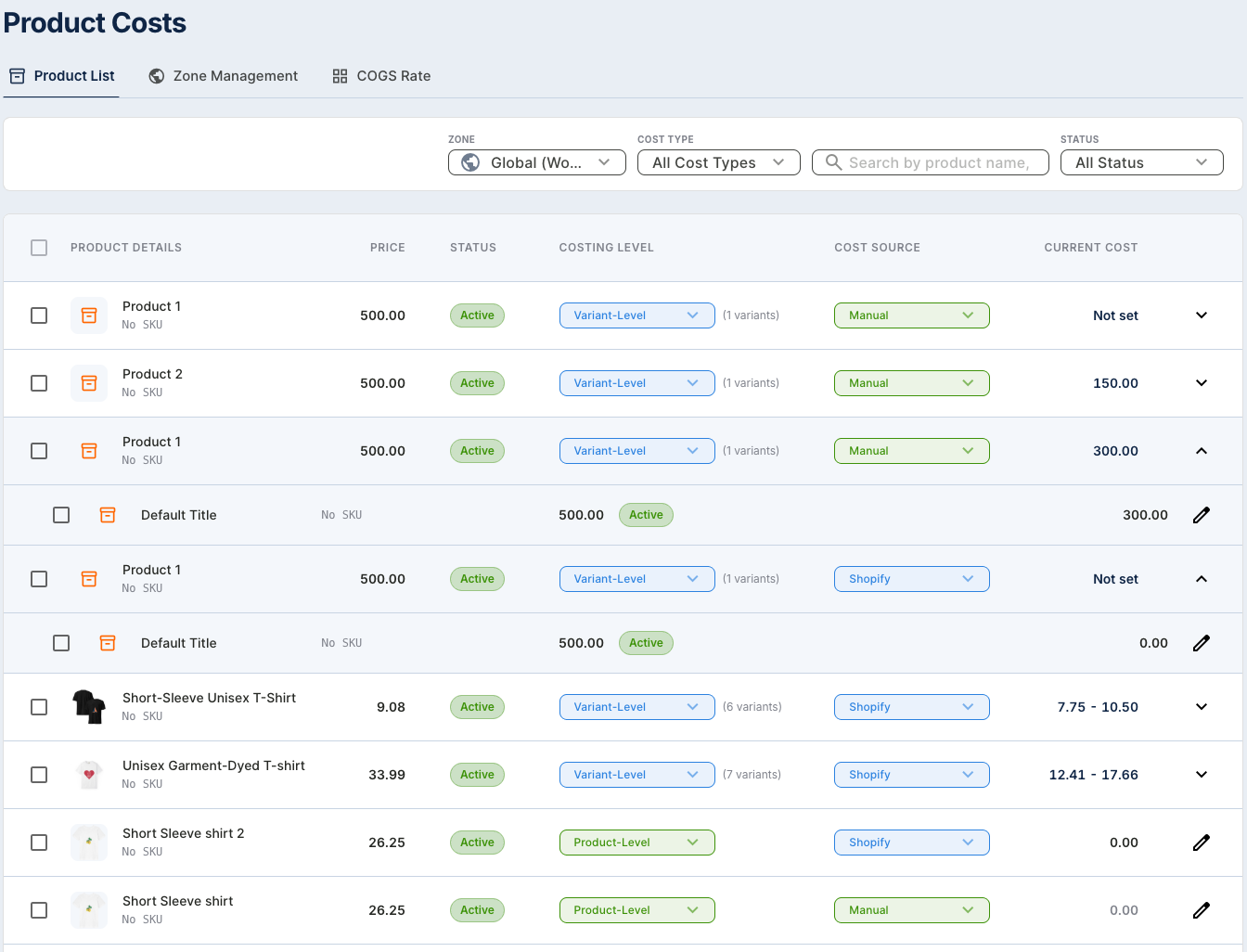
Task: Click box icon of Default Title costing 300.00
Action: 108,515
